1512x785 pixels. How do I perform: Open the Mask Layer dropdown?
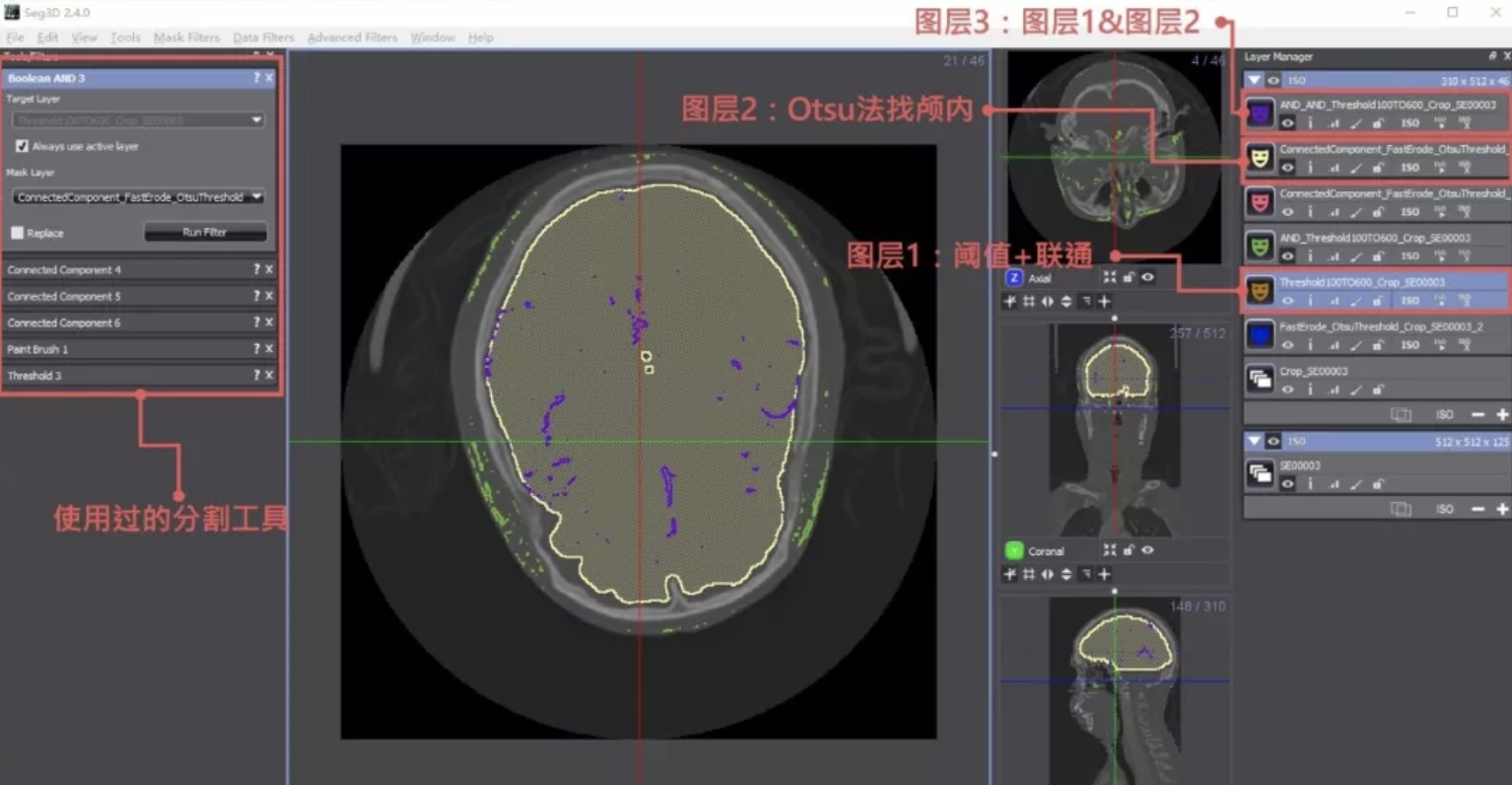point(138,196)
